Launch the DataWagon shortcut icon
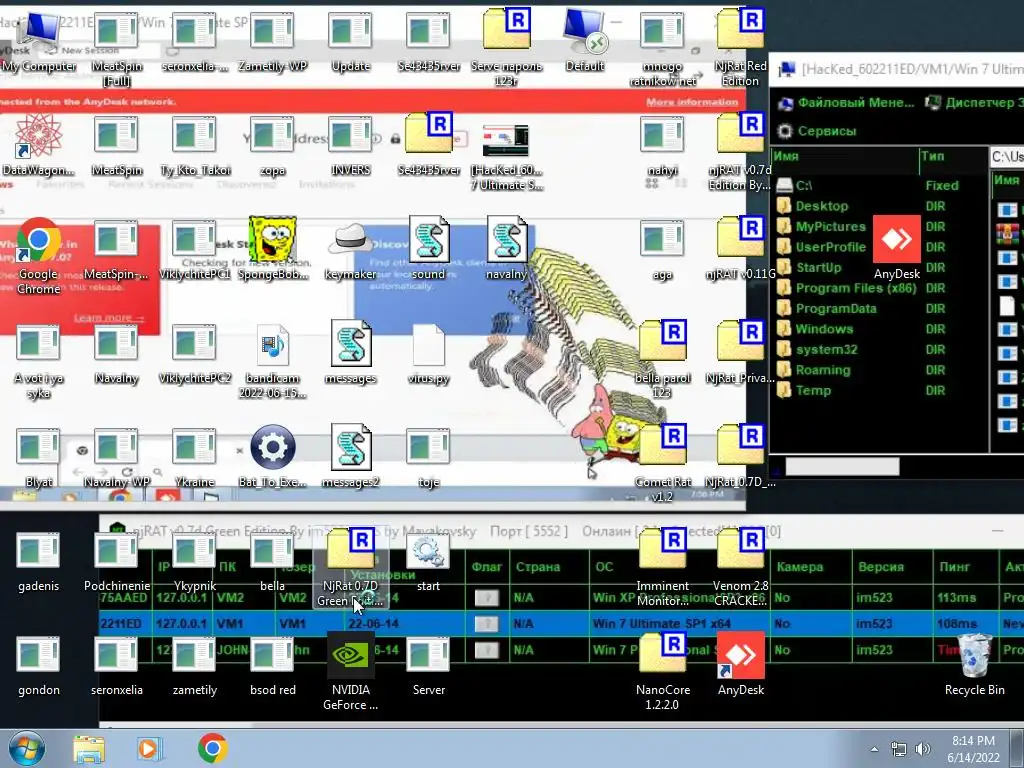Screen dimensions: 1024x768 (x=38, y=145)
